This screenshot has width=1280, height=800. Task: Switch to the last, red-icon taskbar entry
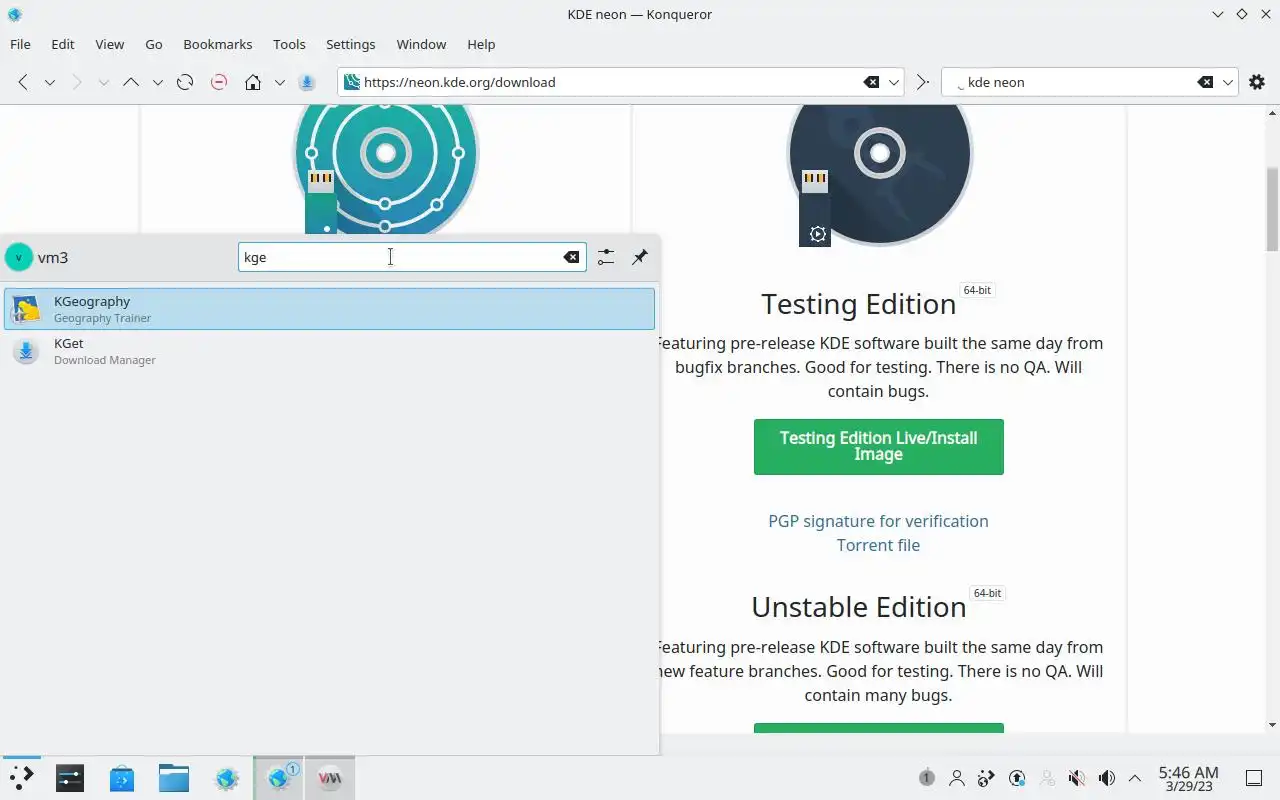[x=330, y=778]
